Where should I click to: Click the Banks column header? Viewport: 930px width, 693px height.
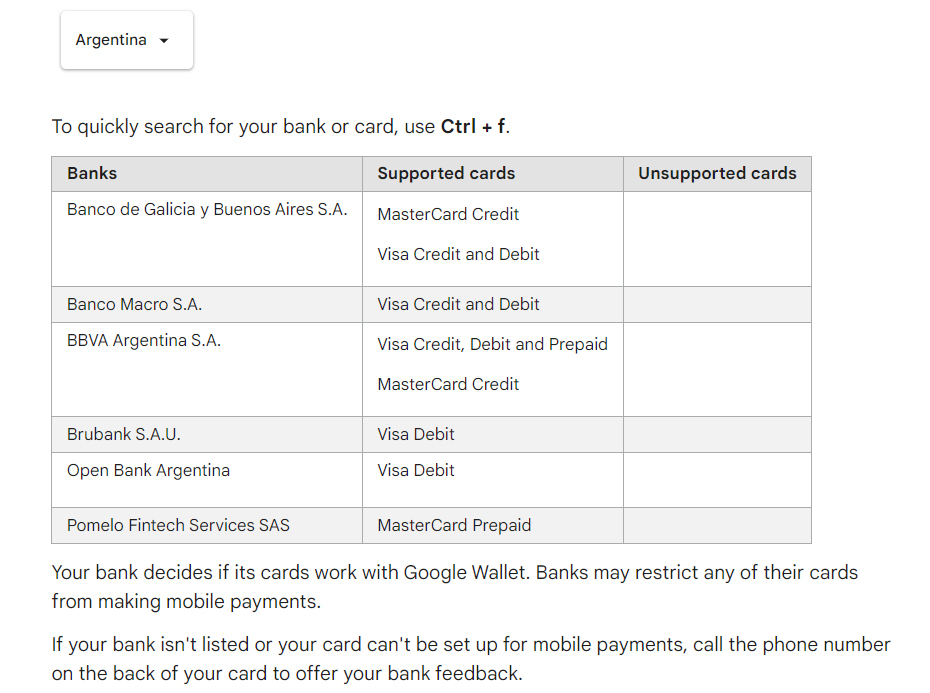click(x=92, y=174)
